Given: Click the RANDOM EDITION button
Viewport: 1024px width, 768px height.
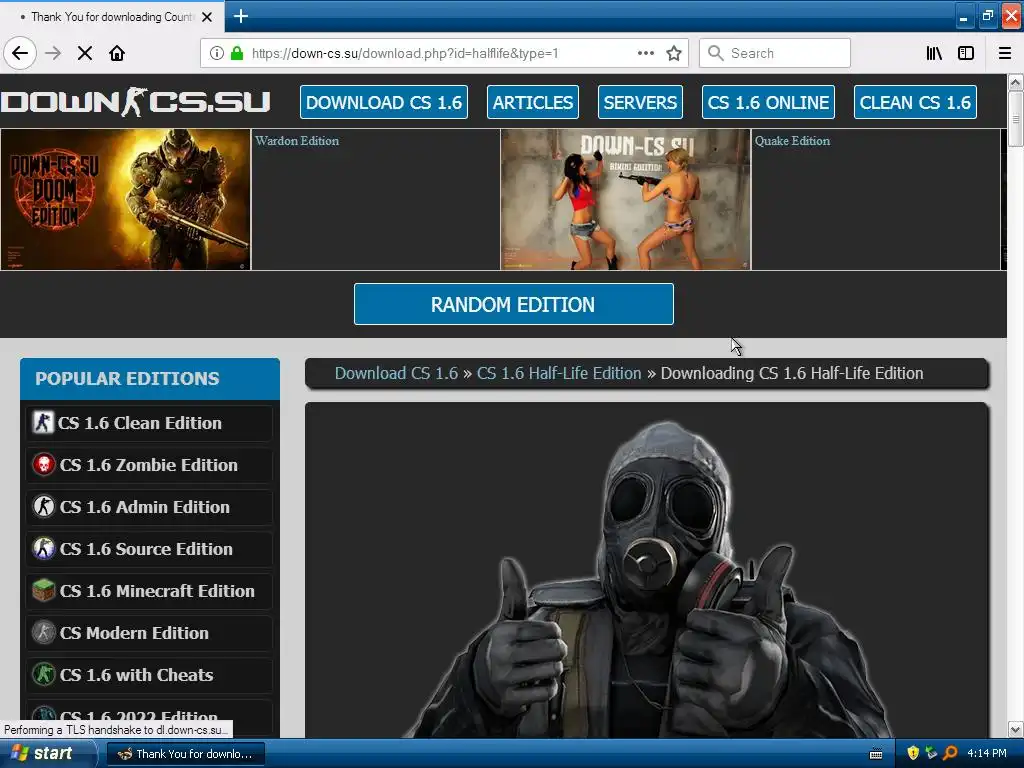Looking at the screenshot, I should click(513, 304).
